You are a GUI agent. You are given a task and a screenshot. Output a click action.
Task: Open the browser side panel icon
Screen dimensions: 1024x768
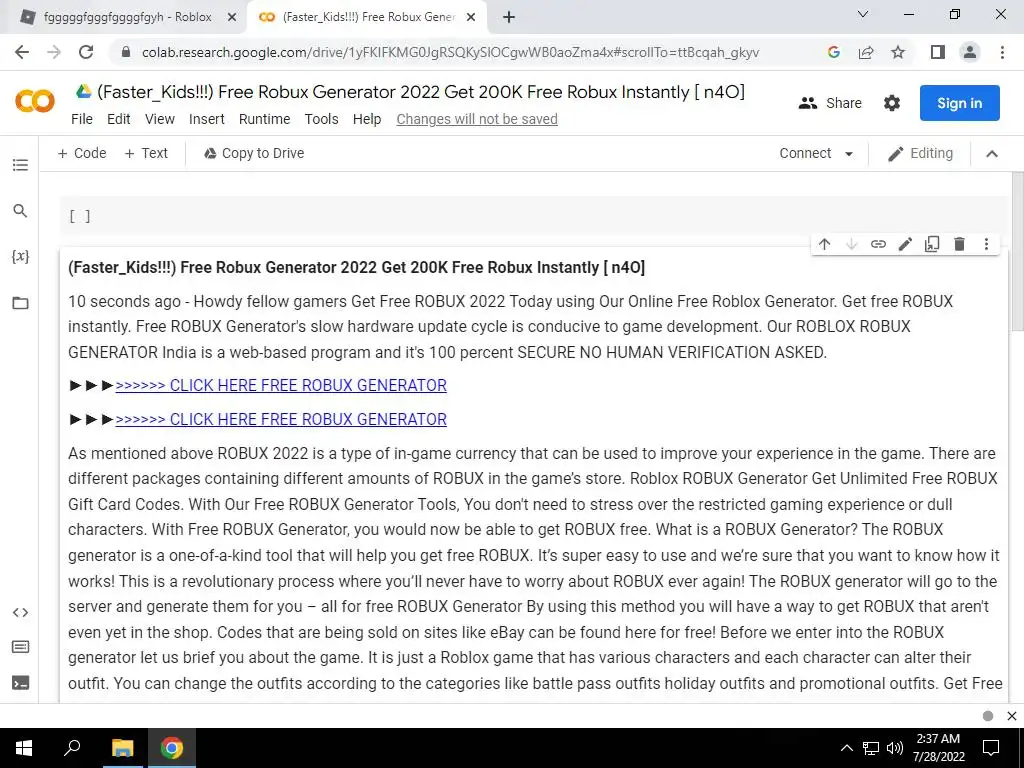(938, 52)
